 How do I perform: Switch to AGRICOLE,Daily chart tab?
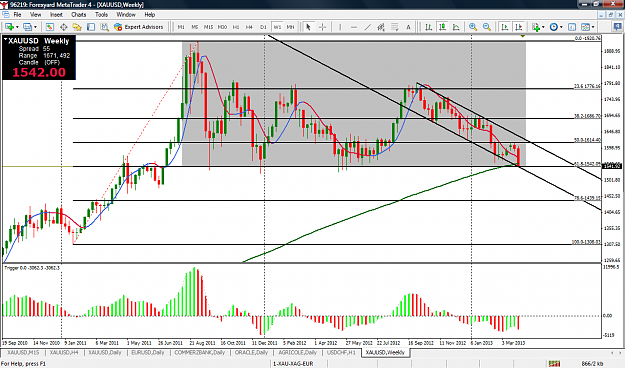point(297,353)
